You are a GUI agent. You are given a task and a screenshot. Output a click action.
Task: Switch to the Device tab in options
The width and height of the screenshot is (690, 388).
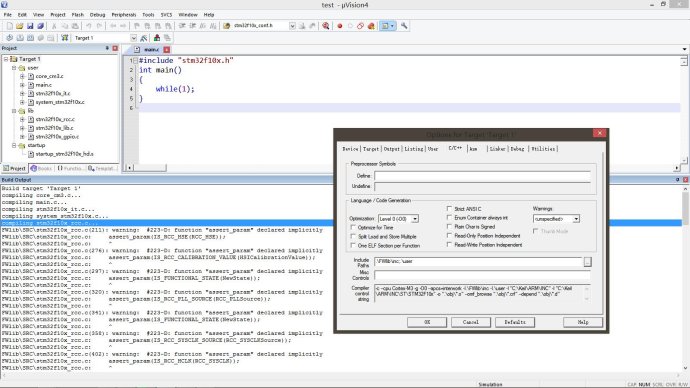[350, 149]
